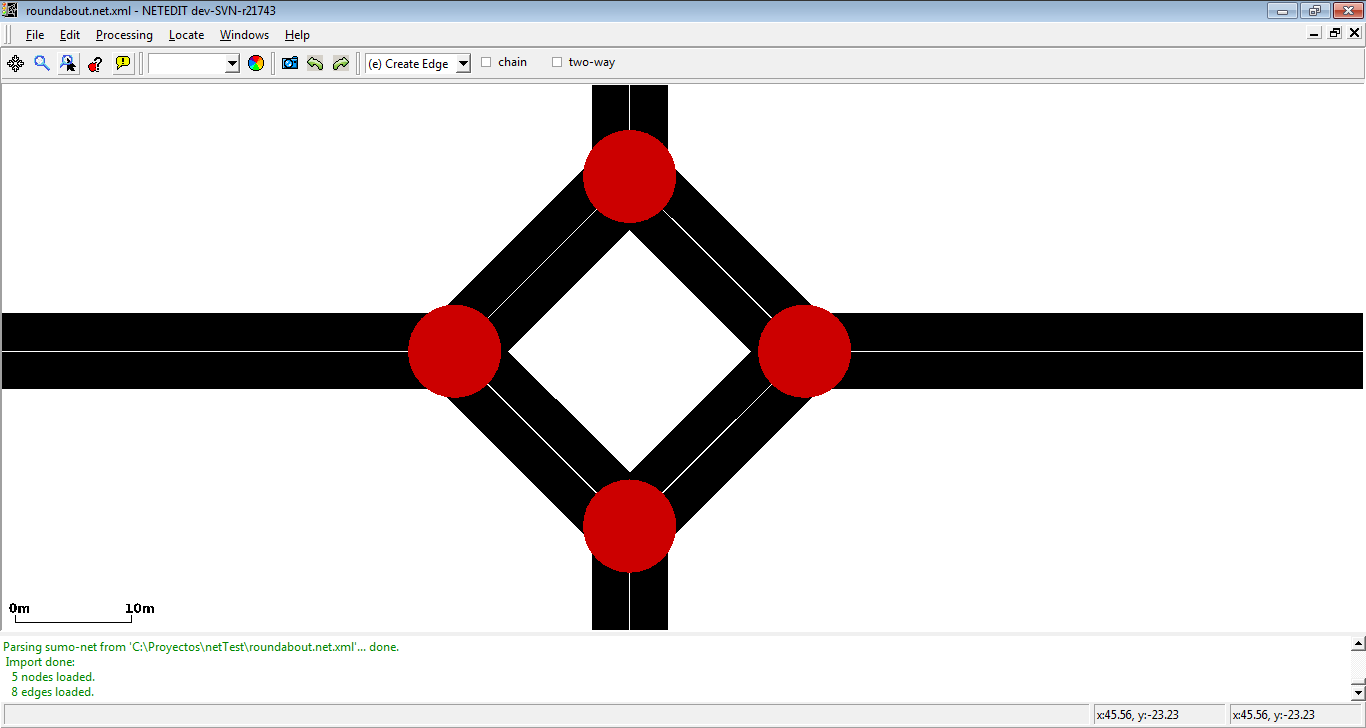This screenshot has height=728, width=1366.
Task: Click the recenter view crosshair icon
Action: pyautogui.click(x=16, y=63)
